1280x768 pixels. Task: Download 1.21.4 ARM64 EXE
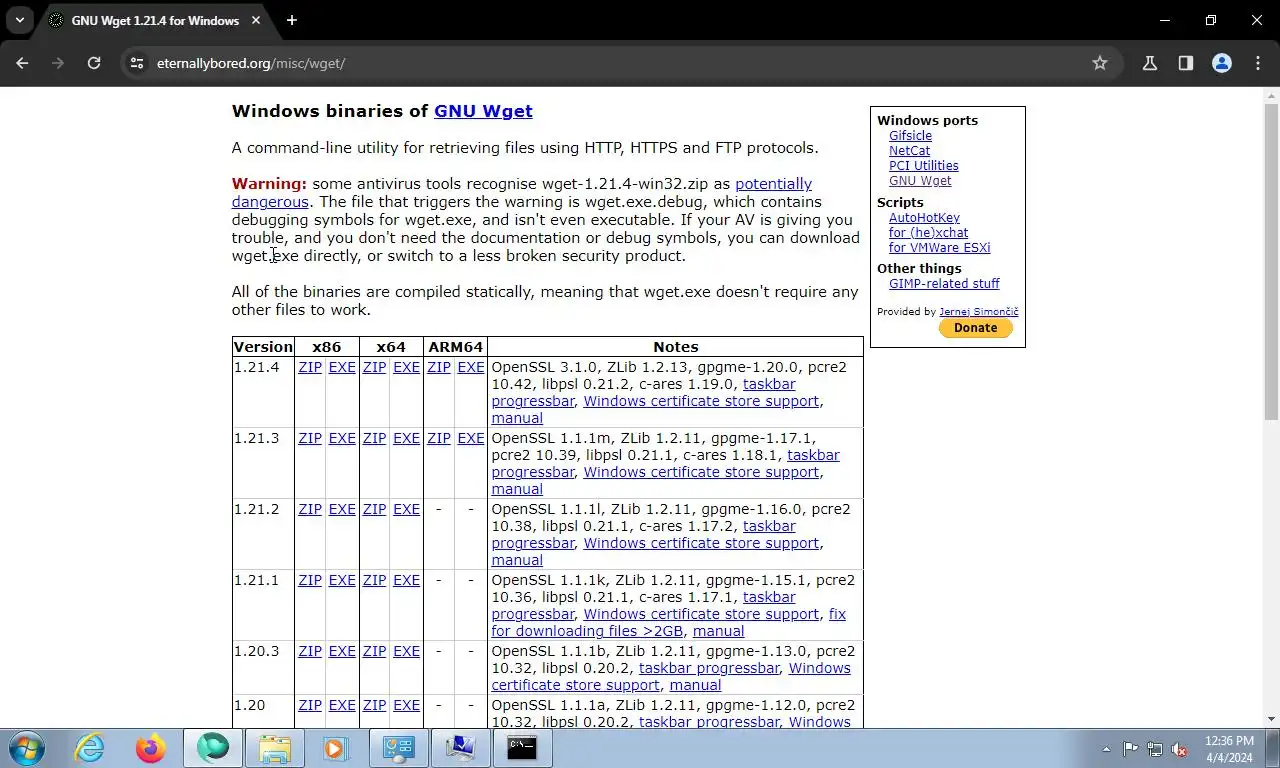(x=470, y=367)
